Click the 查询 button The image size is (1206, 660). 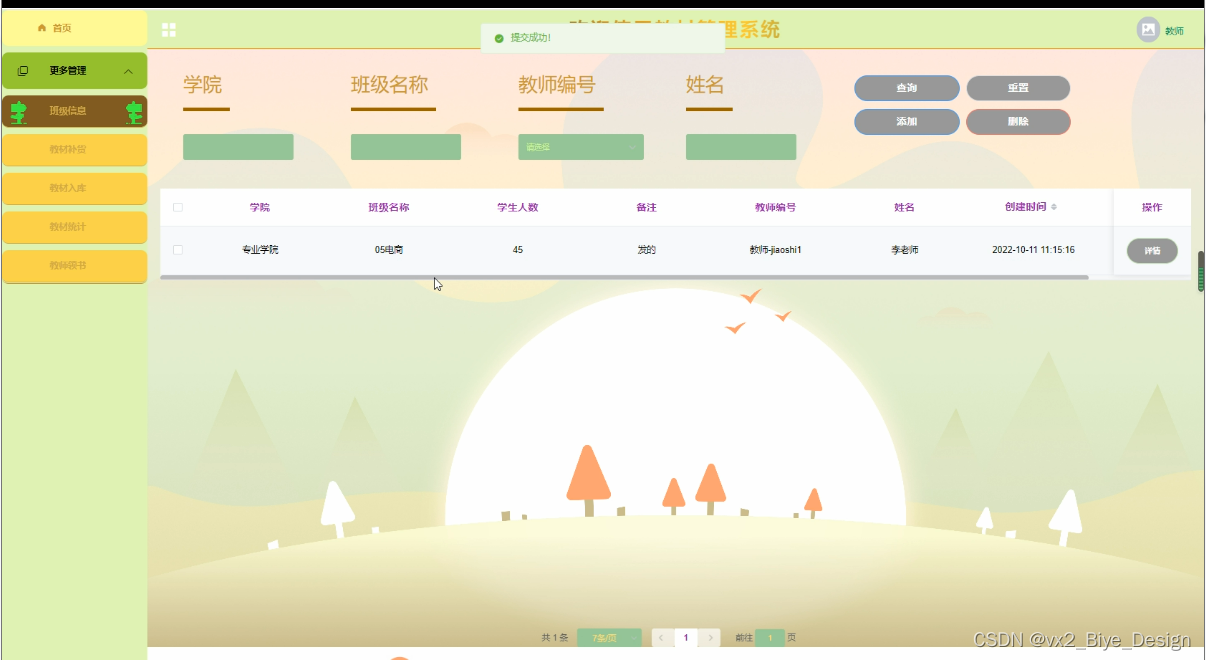point(907,88)
